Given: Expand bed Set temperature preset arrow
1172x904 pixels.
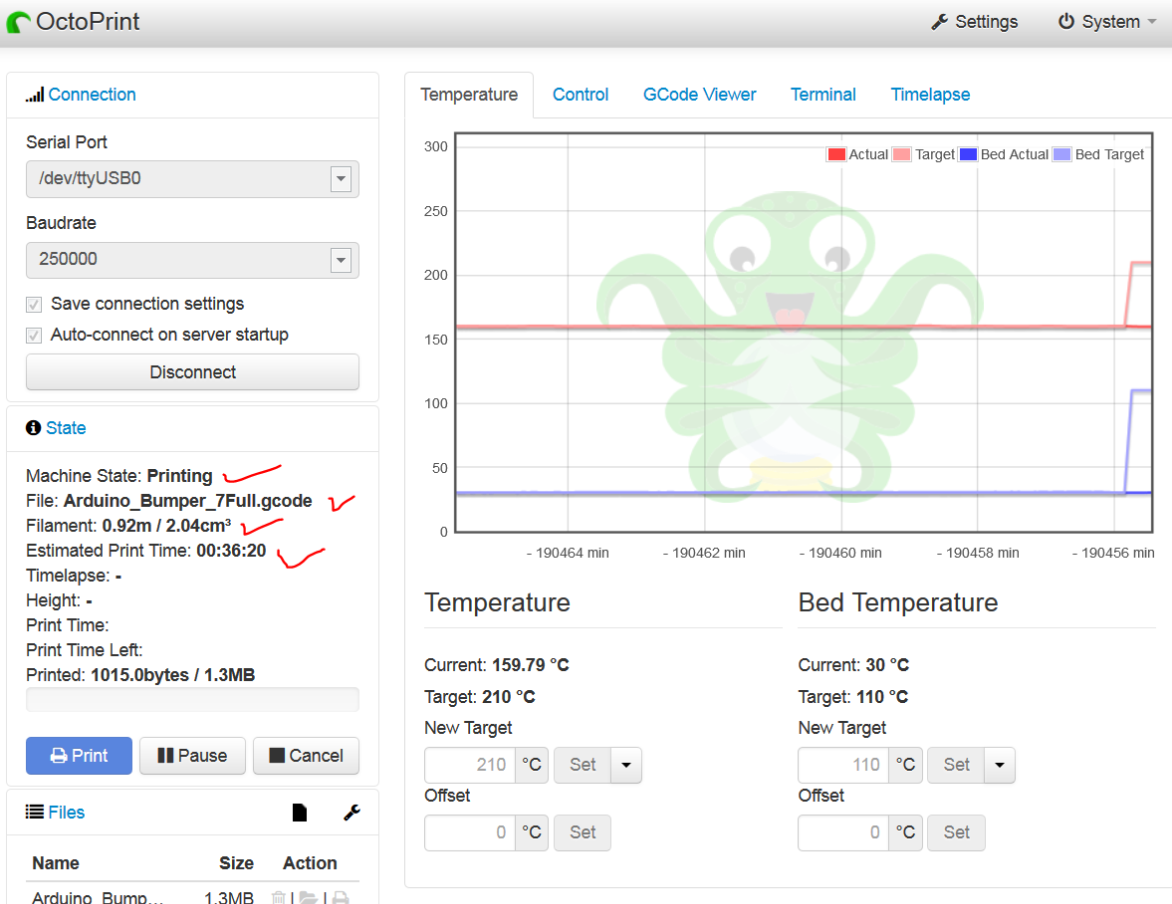Looking at the screenshot, I should coord(999,765).
